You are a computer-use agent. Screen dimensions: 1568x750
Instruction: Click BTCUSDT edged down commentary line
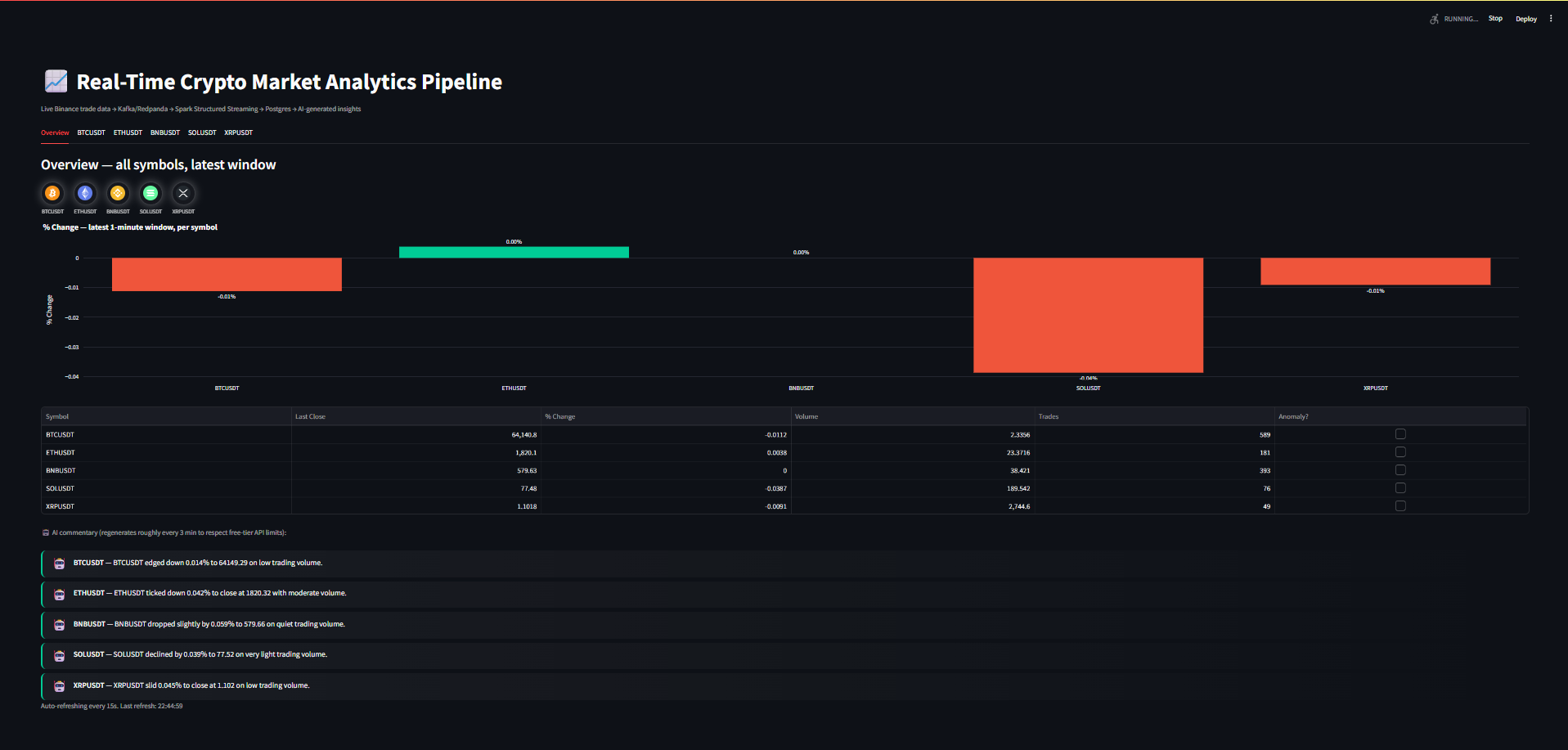[x=198, y=563]
